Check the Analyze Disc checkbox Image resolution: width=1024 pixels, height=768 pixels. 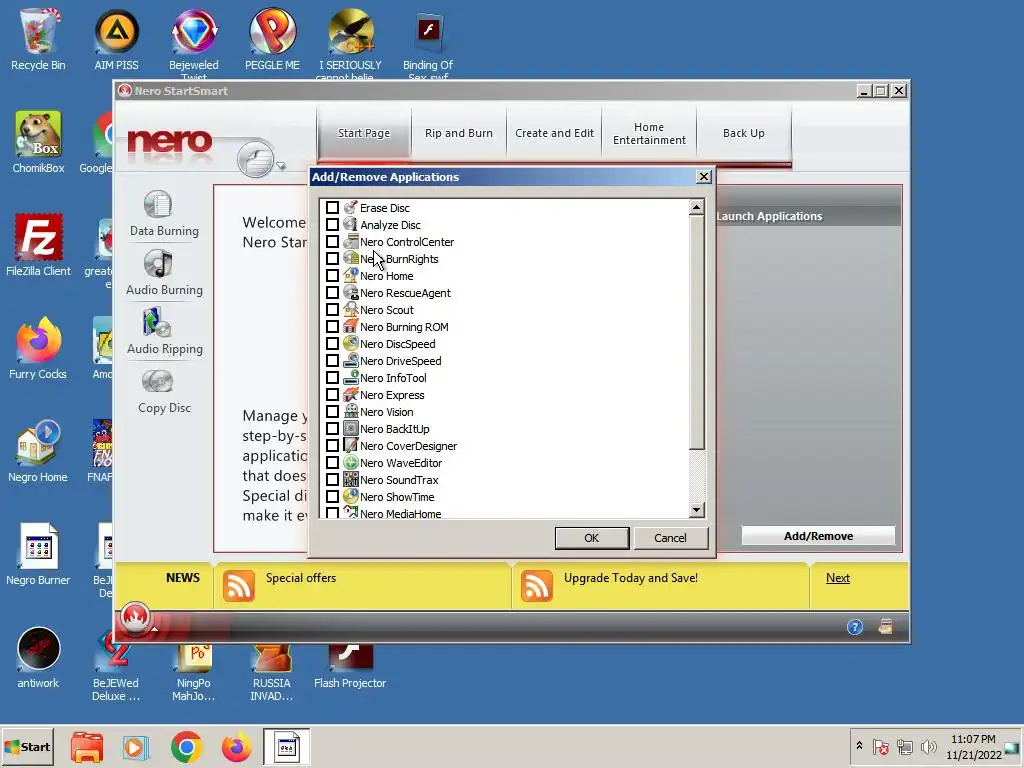(x=332, y=225)
